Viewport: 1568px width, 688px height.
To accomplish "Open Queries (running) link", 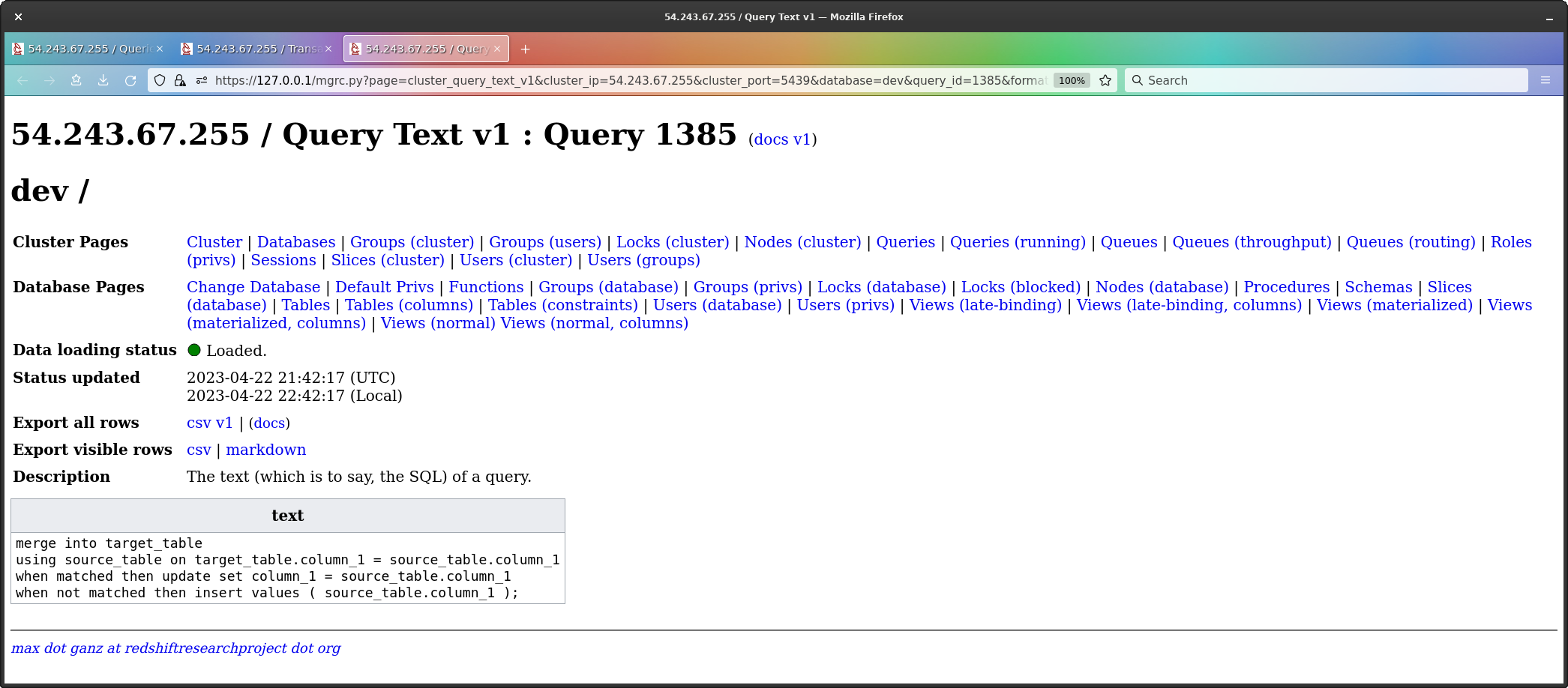I will coord(1018,242).
